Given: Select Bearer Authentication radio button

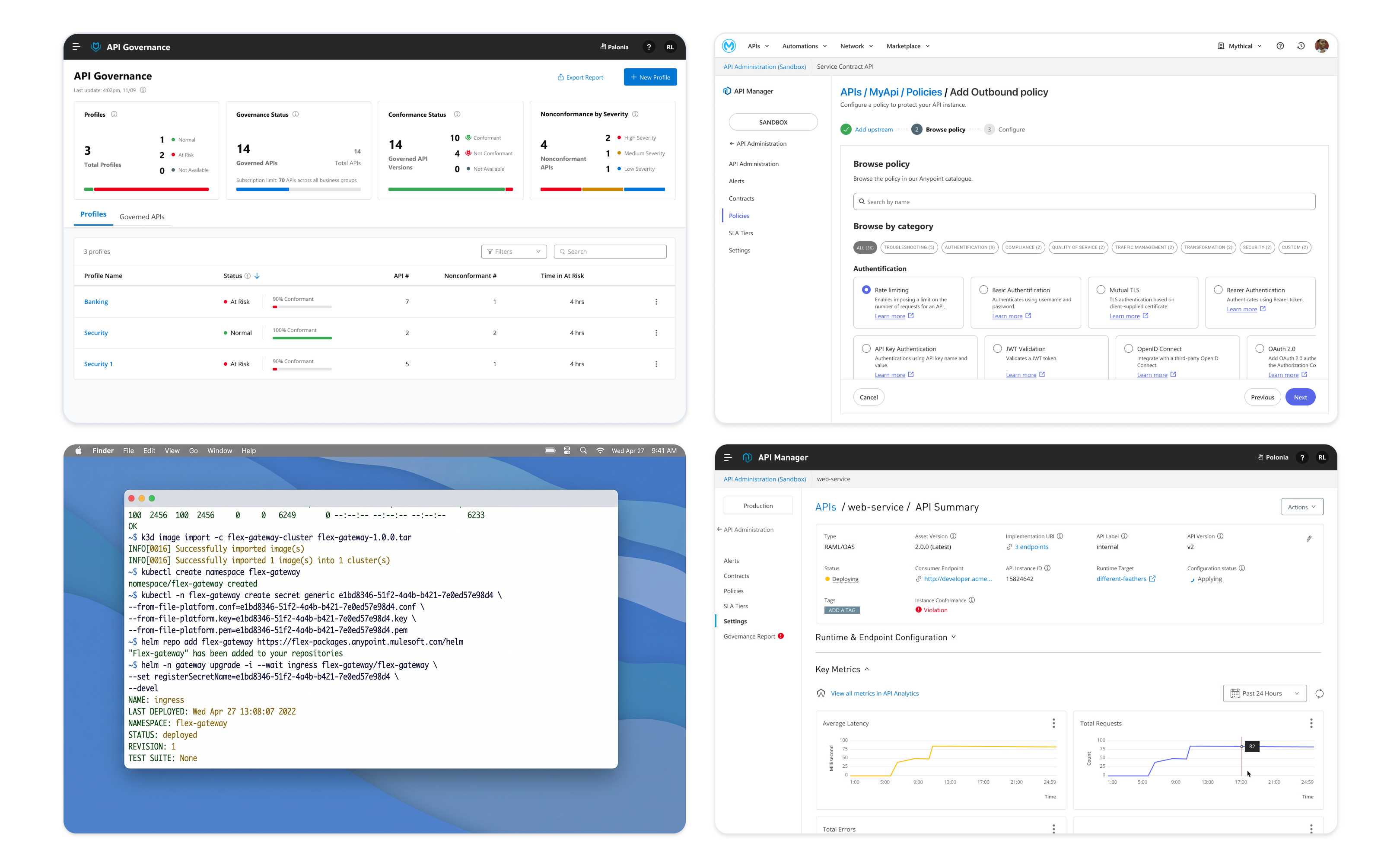Looking at the screenshot, I should pos(1218,290).
